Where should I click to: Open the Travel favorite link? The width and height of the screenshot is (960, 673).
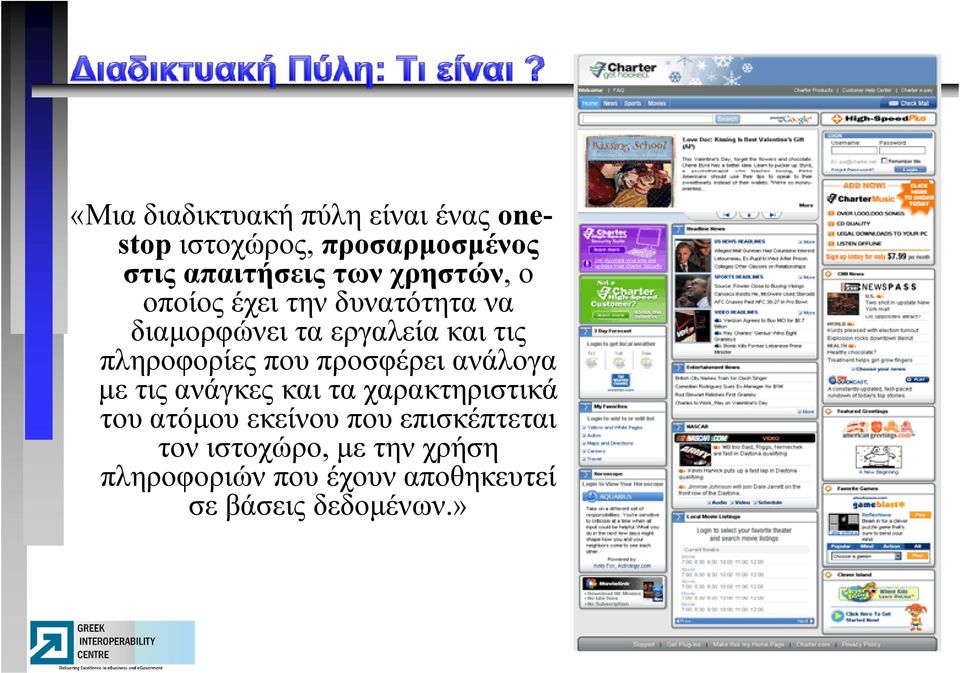pyautogui.click(x=593, y=459)
